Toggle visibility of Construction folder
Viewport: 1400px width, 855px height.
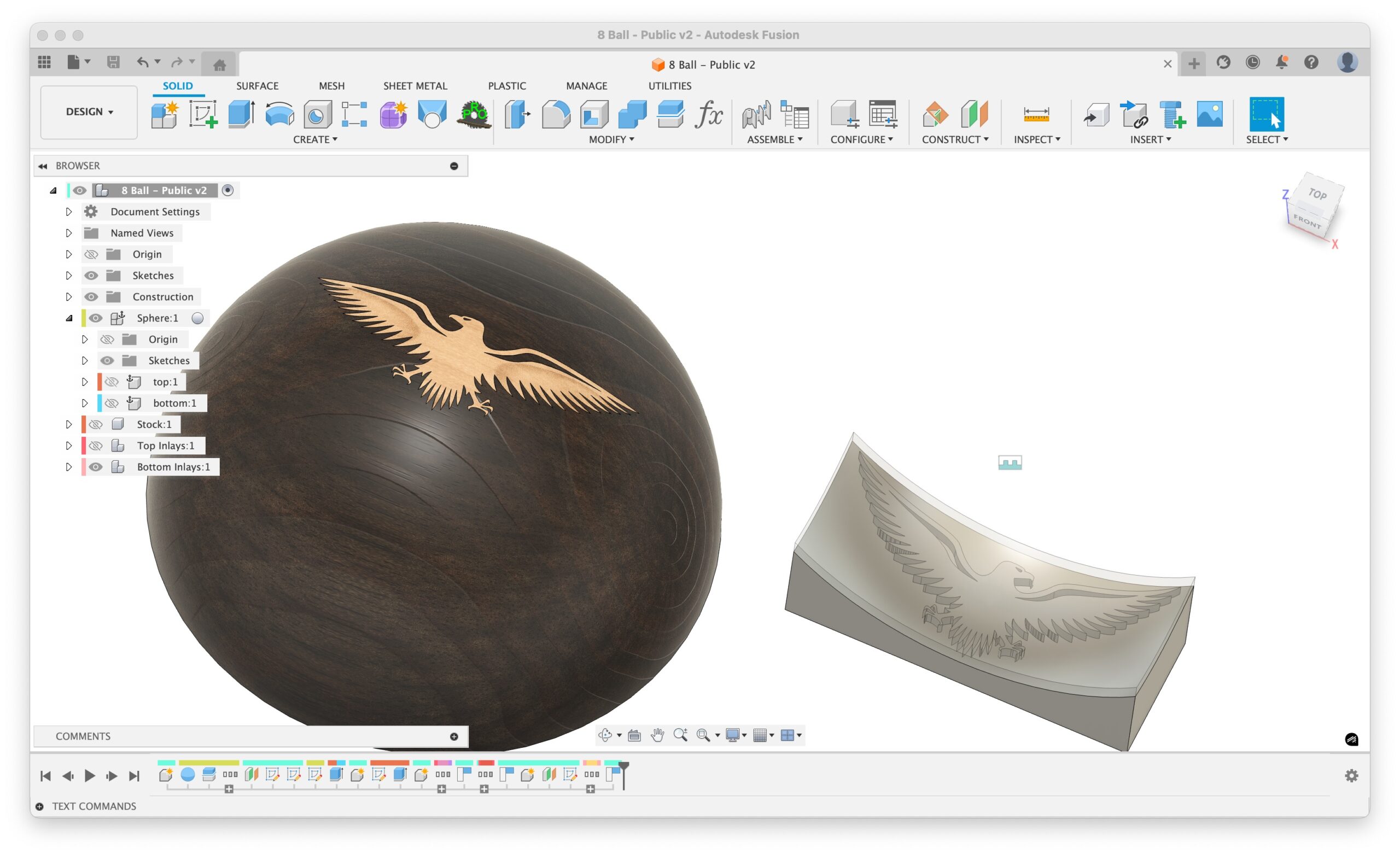coord(91,296)
